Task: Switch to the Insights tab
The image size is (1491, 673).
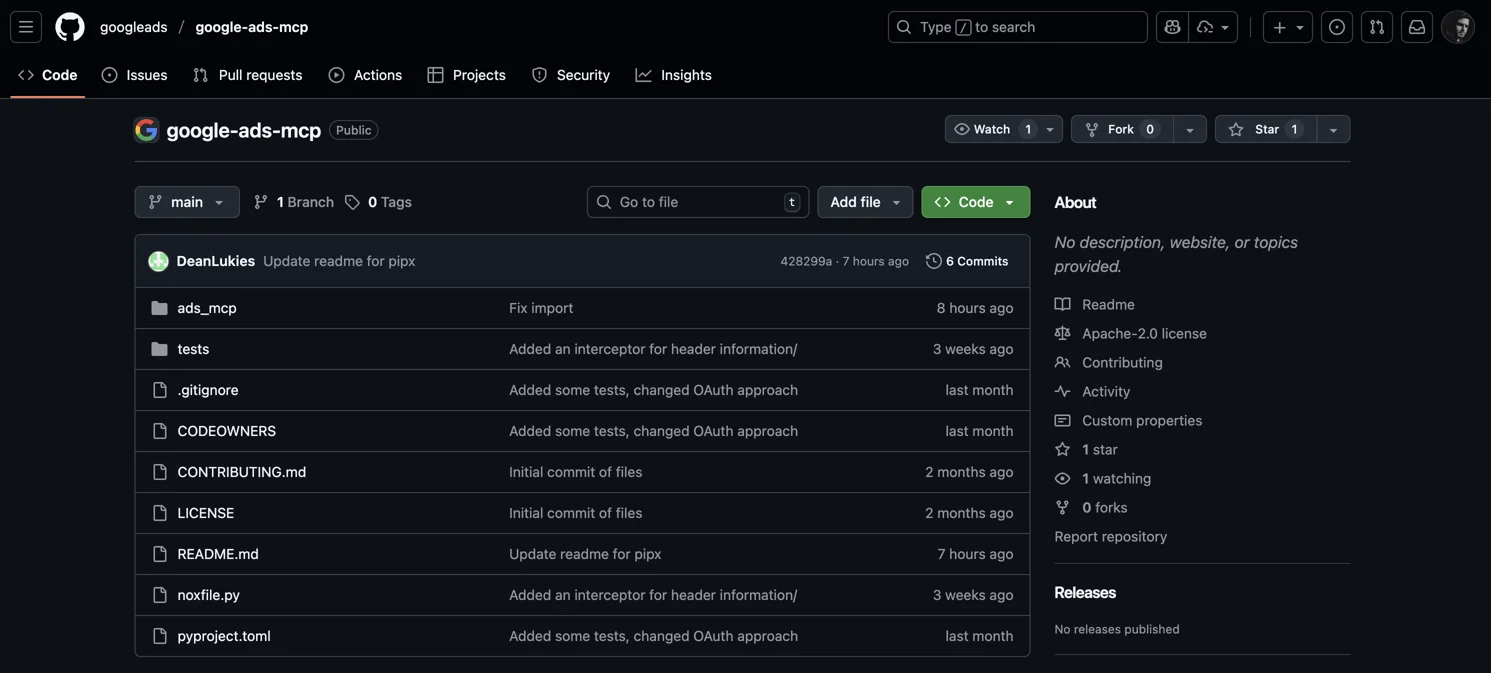Action: pos(673,75)
